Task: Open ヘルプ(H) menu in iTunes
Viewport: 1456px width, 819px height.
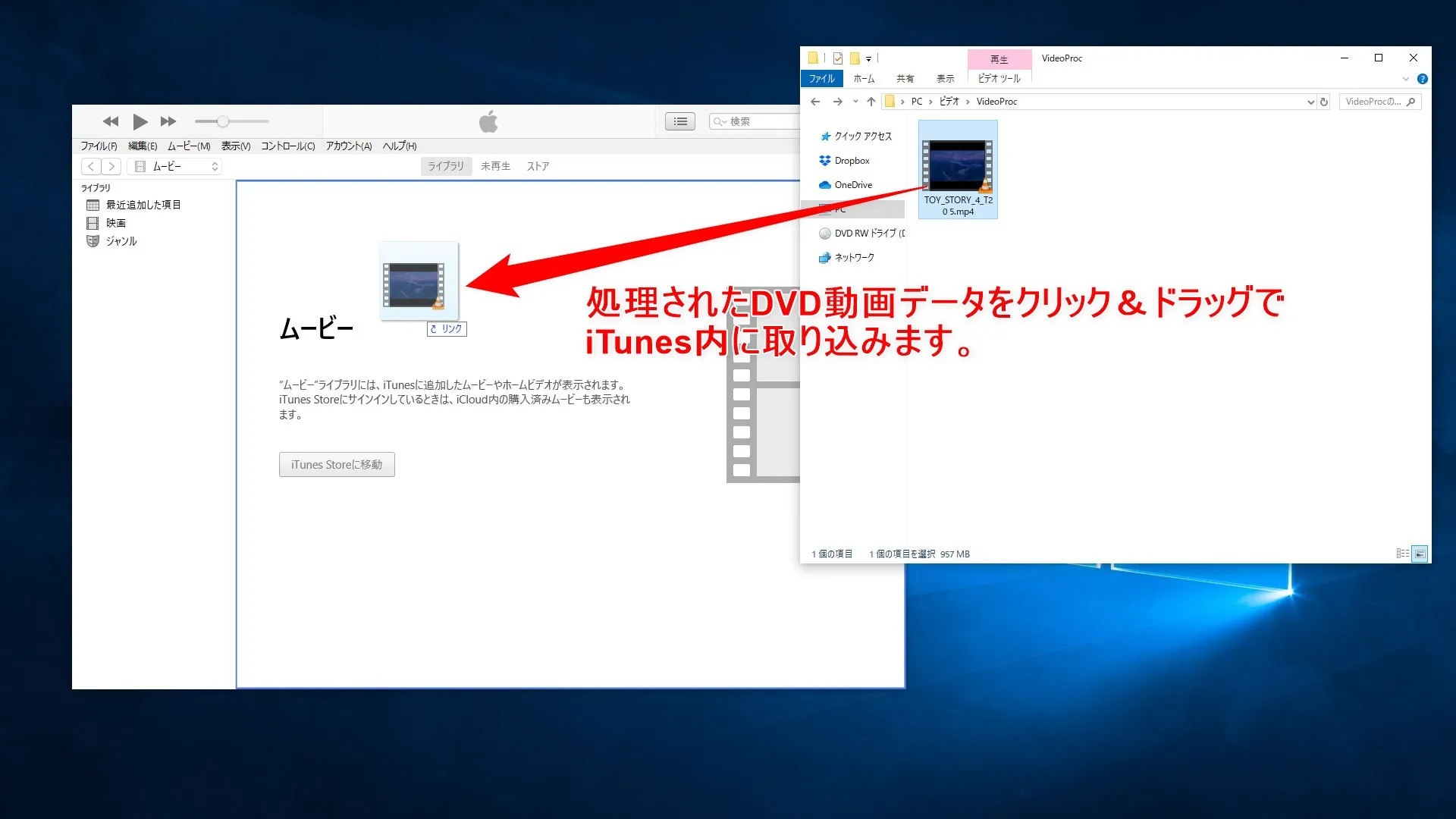Action: point(400,146)
